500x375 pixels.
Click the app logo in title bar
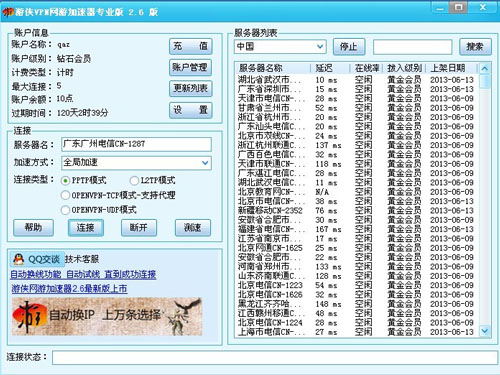8,12
